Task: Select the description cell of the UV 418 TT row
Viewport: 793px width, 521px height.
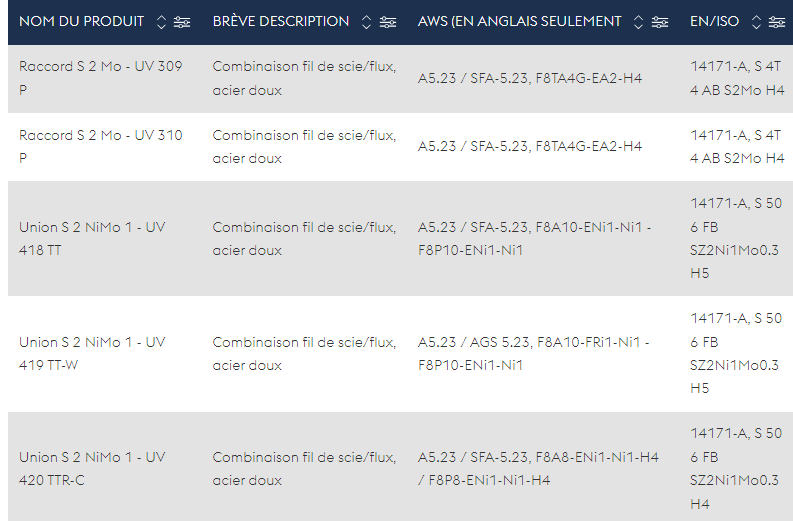Action: click(x=304, y=239)
